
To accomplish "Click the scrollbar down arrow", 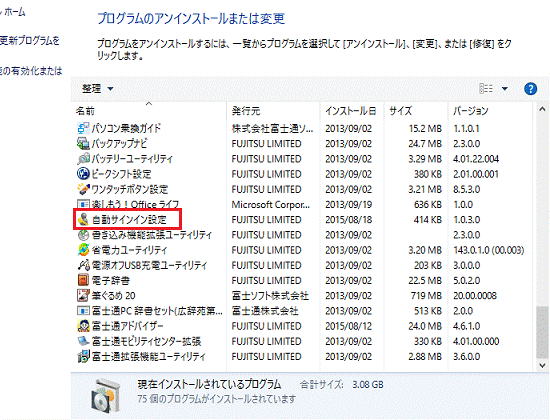I will point(542,365).
